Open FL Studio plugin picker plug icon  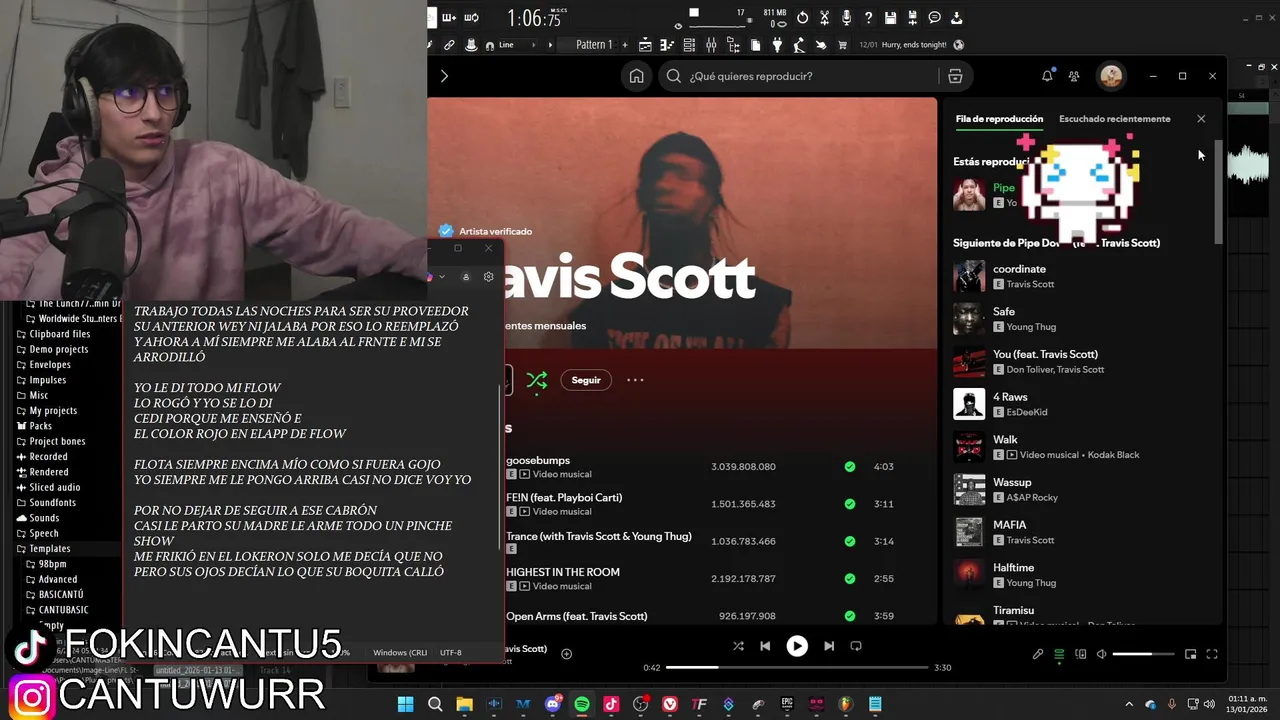pyautogui.click(x=777, y=45)
